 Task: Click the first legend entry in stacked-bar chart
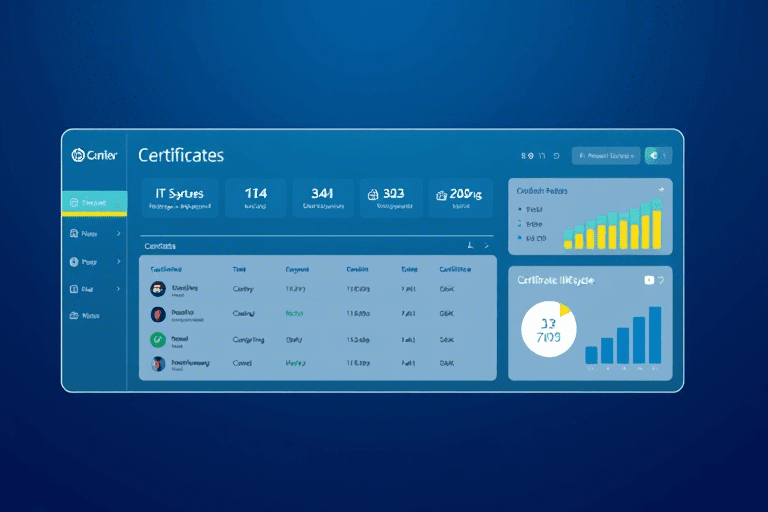[530, 209]
